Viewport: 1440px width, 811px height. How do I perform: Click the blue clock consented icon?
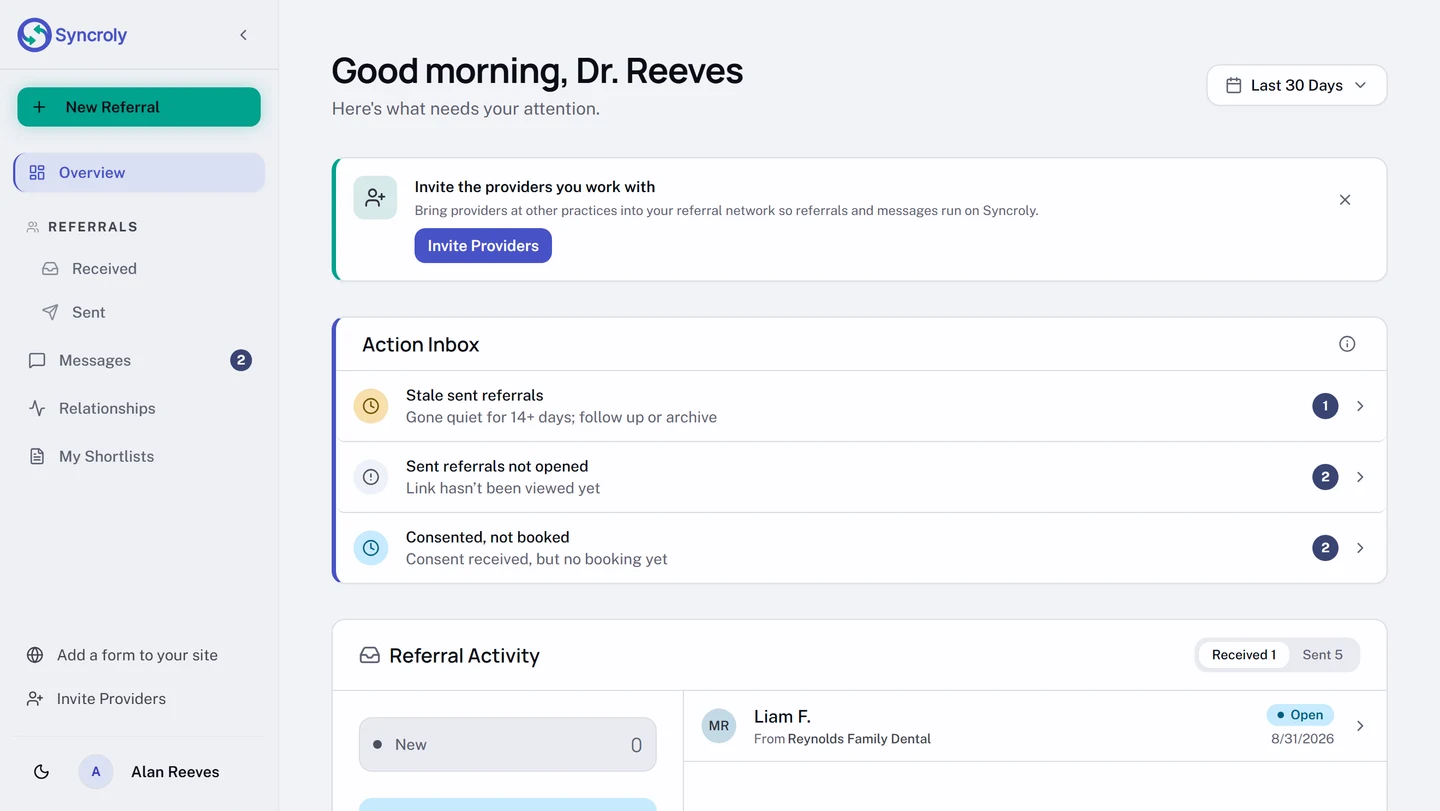pos(371,548)
